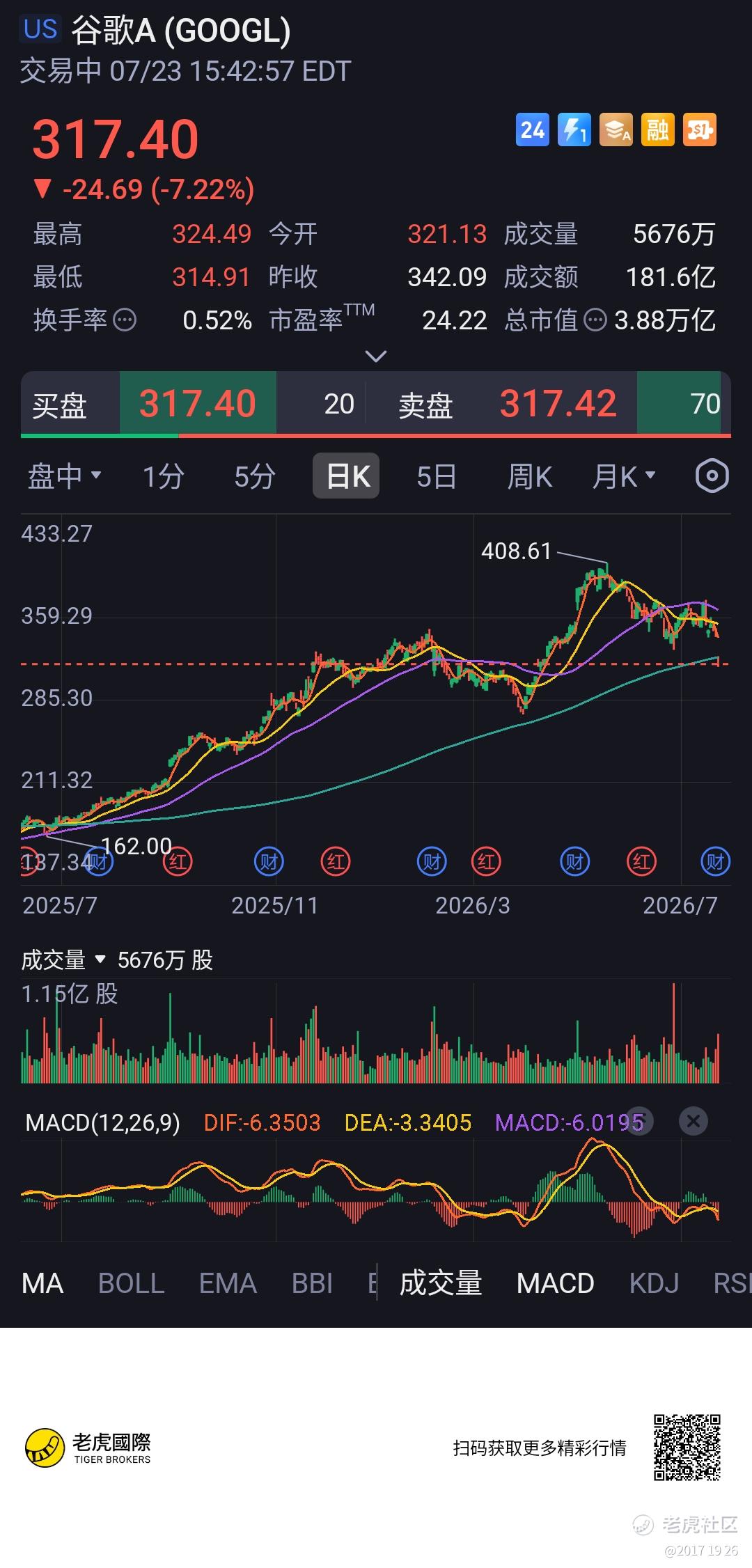Viewport: 752px width, 1568px height.
Task: Toggle the BBI indicator
Action: click(x=312, y=1283)
